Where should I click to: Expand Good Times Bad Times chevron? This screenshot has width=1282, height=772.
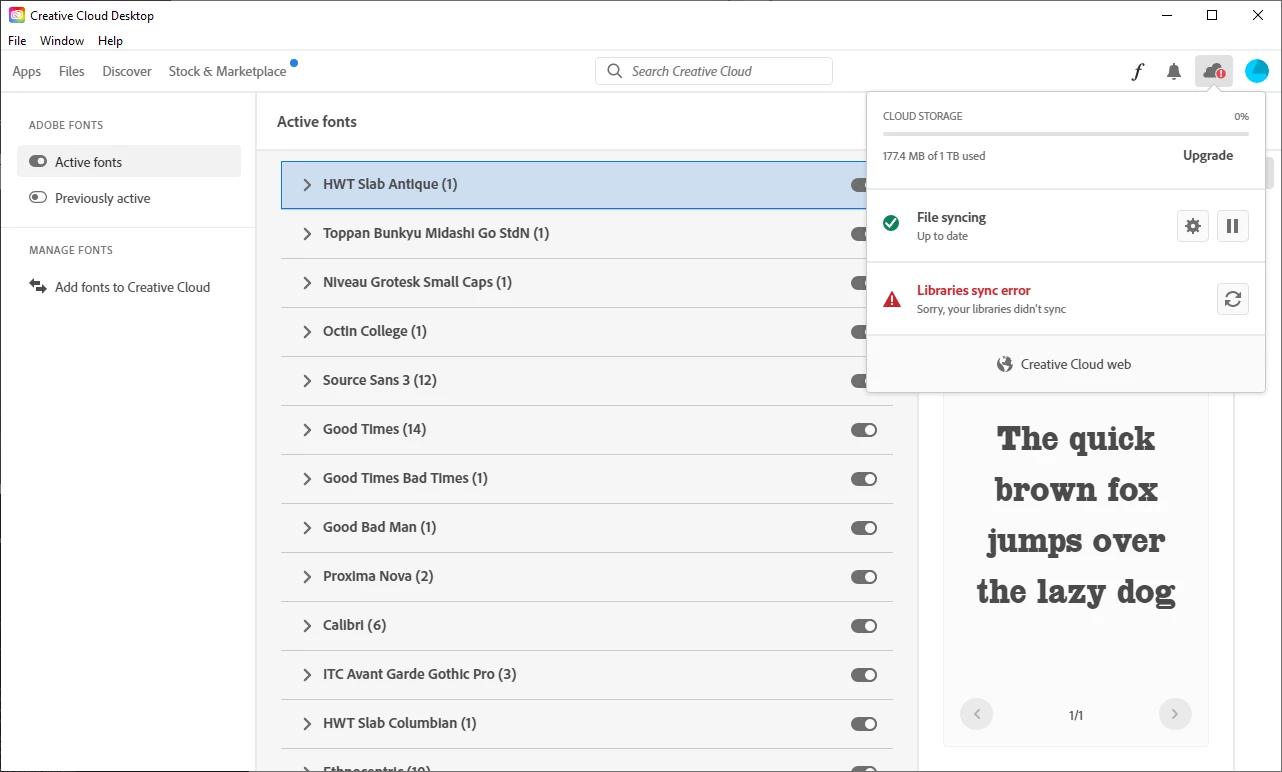(x=307, y=479)
